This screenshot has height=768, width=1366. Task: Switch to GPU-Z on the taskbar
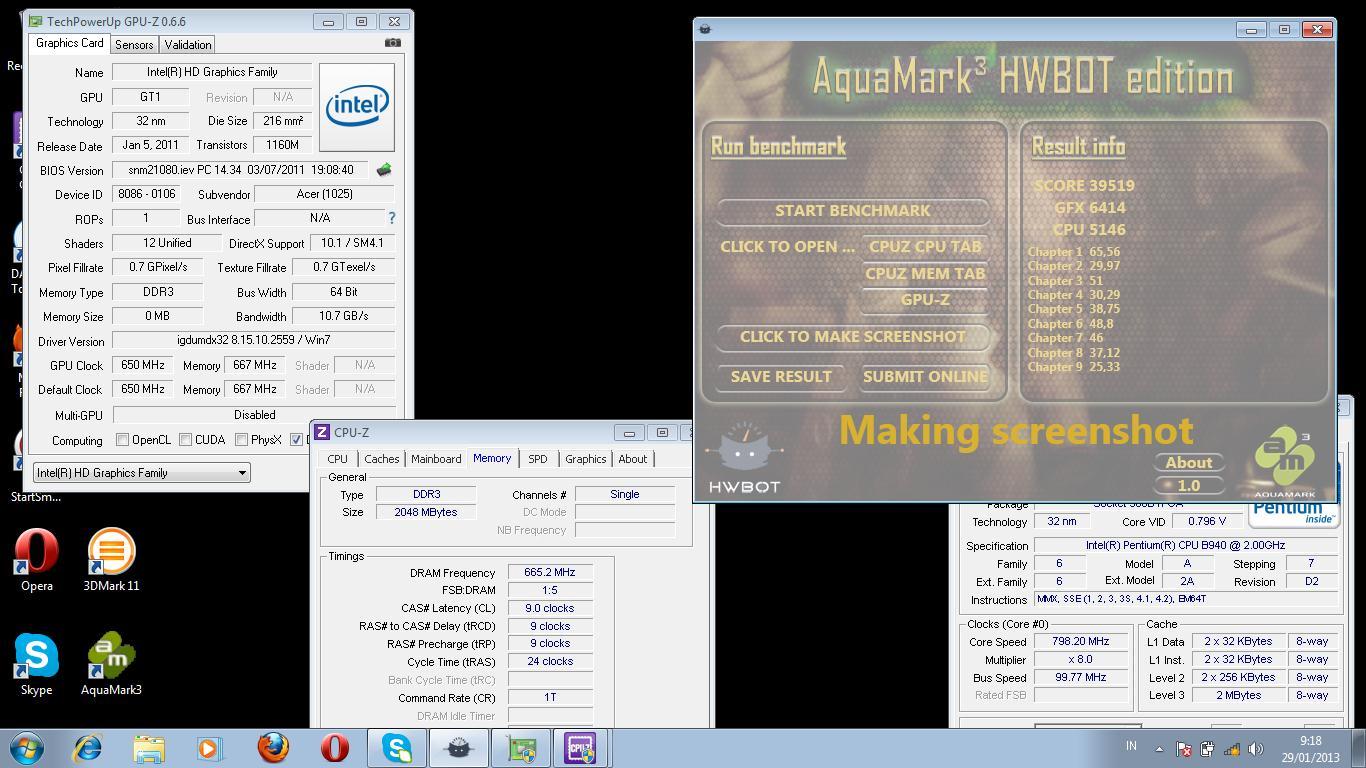[x=521, y=748]
